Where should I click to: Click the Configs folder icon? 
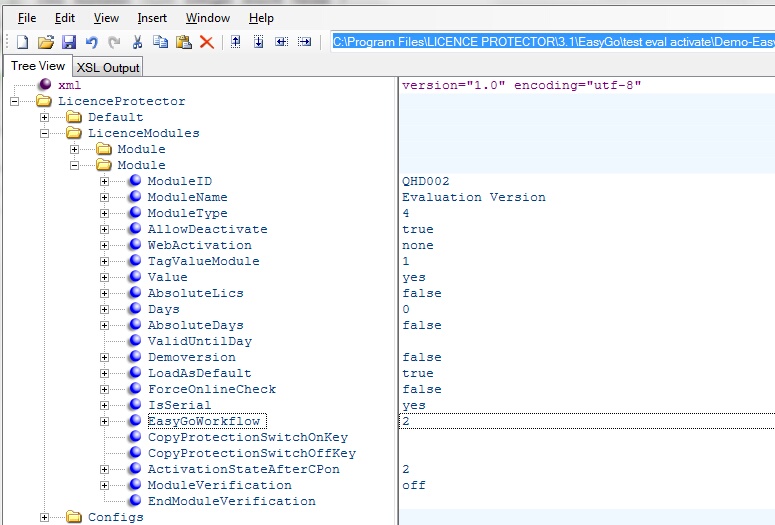click(74, 517)
